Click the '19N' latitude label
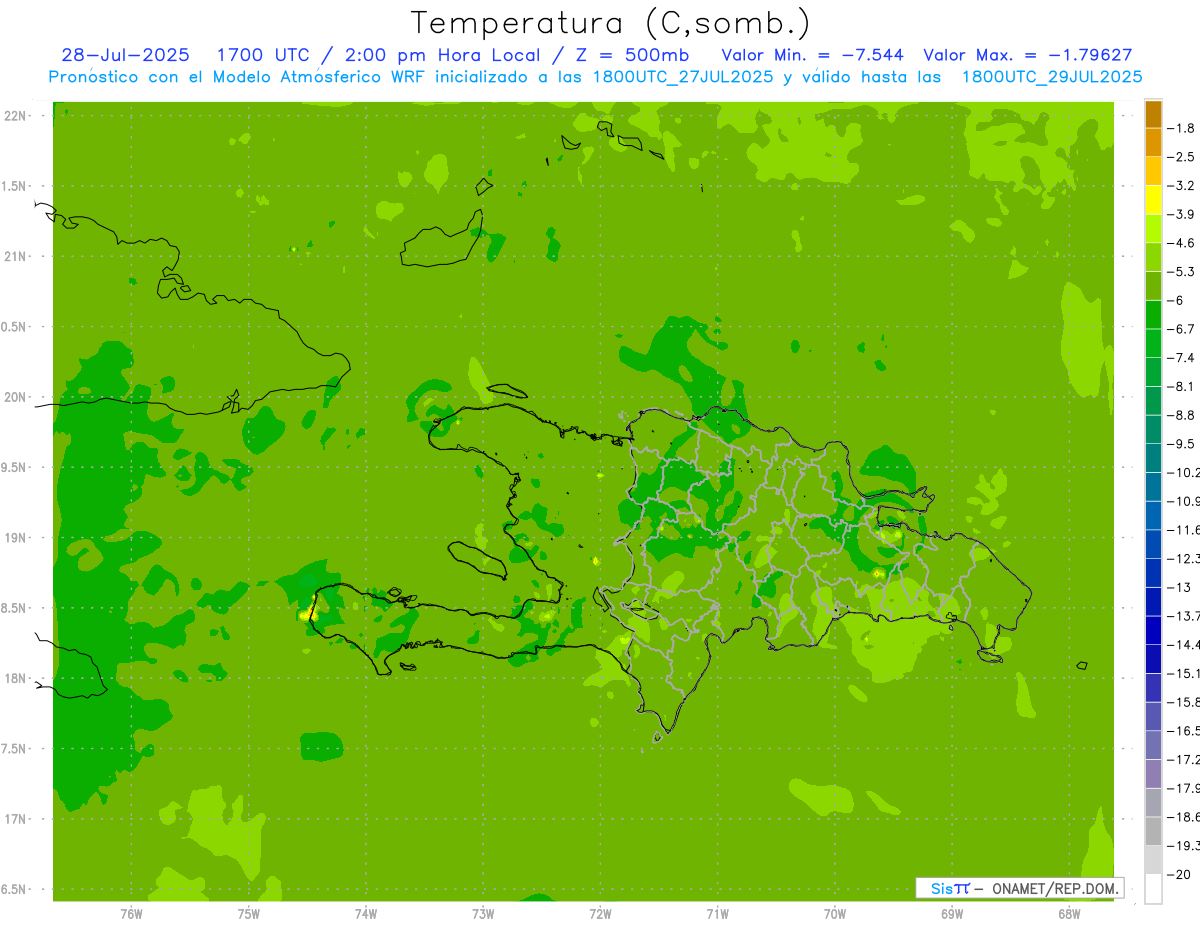This screenshot has width=1200, height=927. coord(15,538)
